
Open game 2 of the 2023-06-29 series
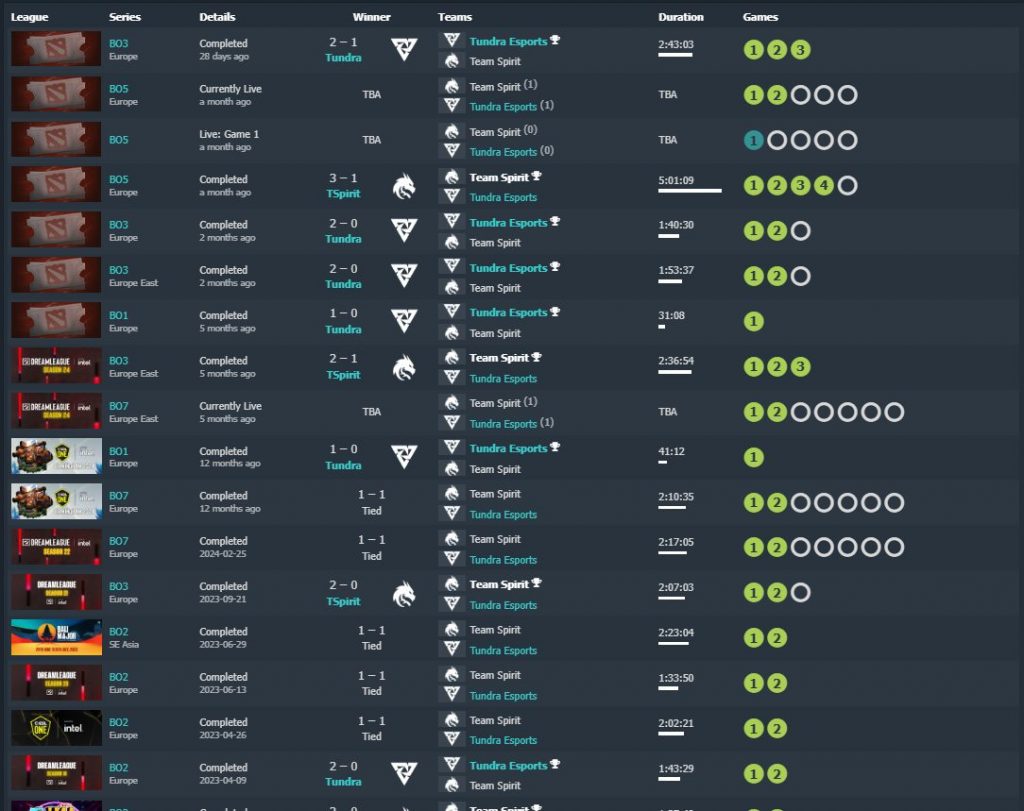pyautogui.click(x=777, y=638)
